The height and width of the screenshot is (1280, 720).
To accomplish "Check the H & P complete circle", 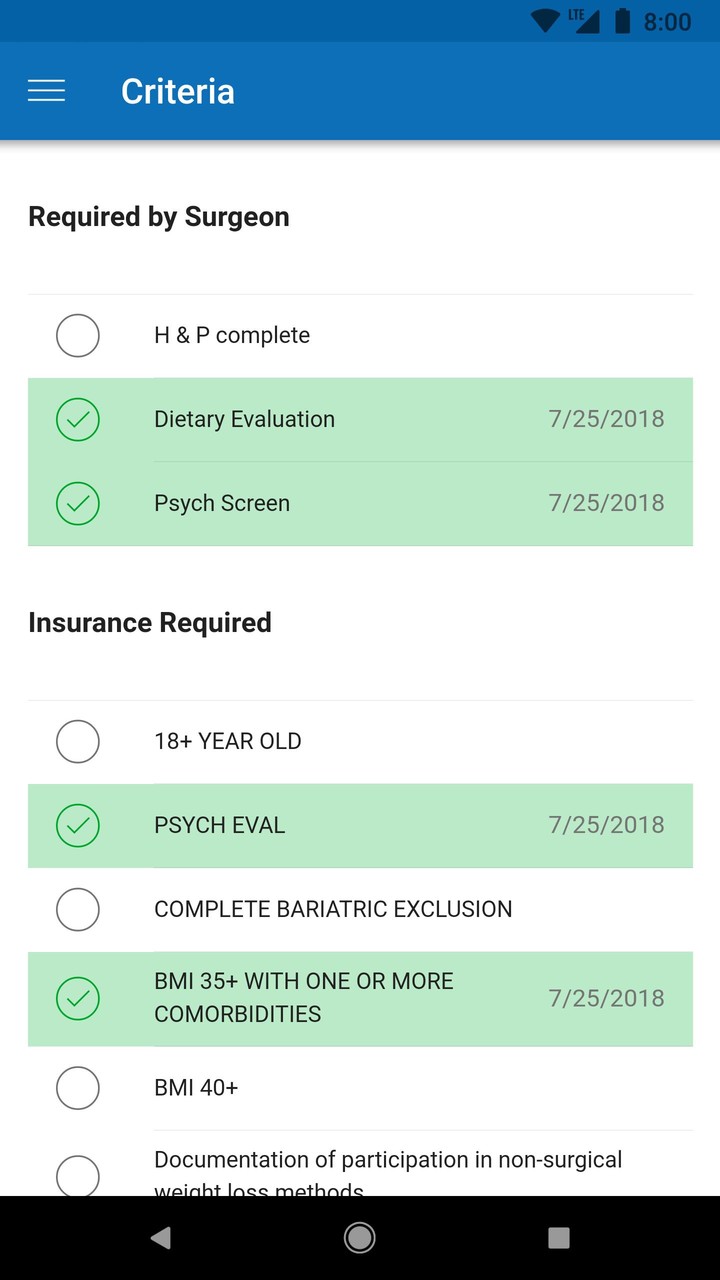I will (x=78, y=336).
